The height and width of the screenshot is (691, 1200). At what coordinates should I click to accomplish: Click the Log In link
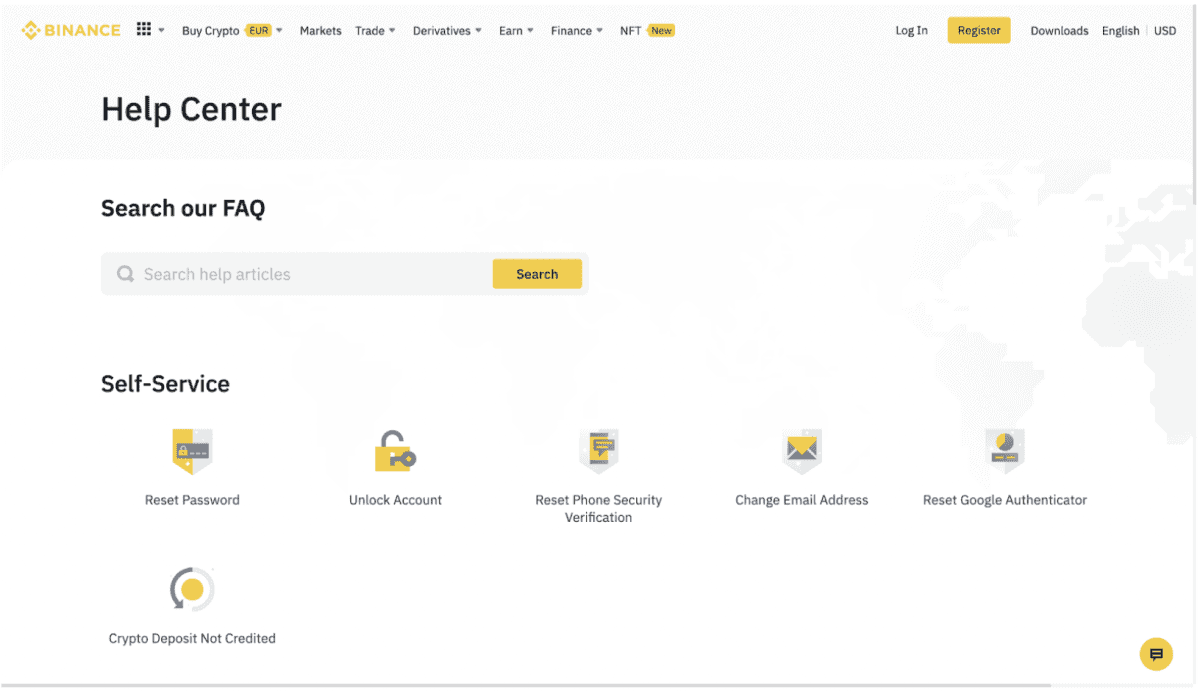pyautogui.click(x=911, y=31)
